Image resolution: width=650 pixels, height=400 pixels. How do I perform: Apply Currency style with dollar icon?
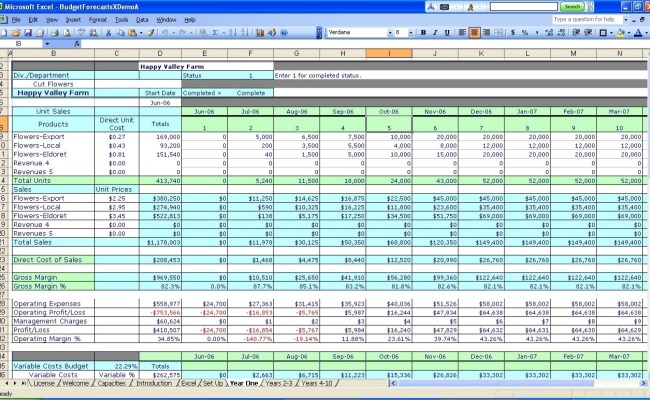click(513, 32)
